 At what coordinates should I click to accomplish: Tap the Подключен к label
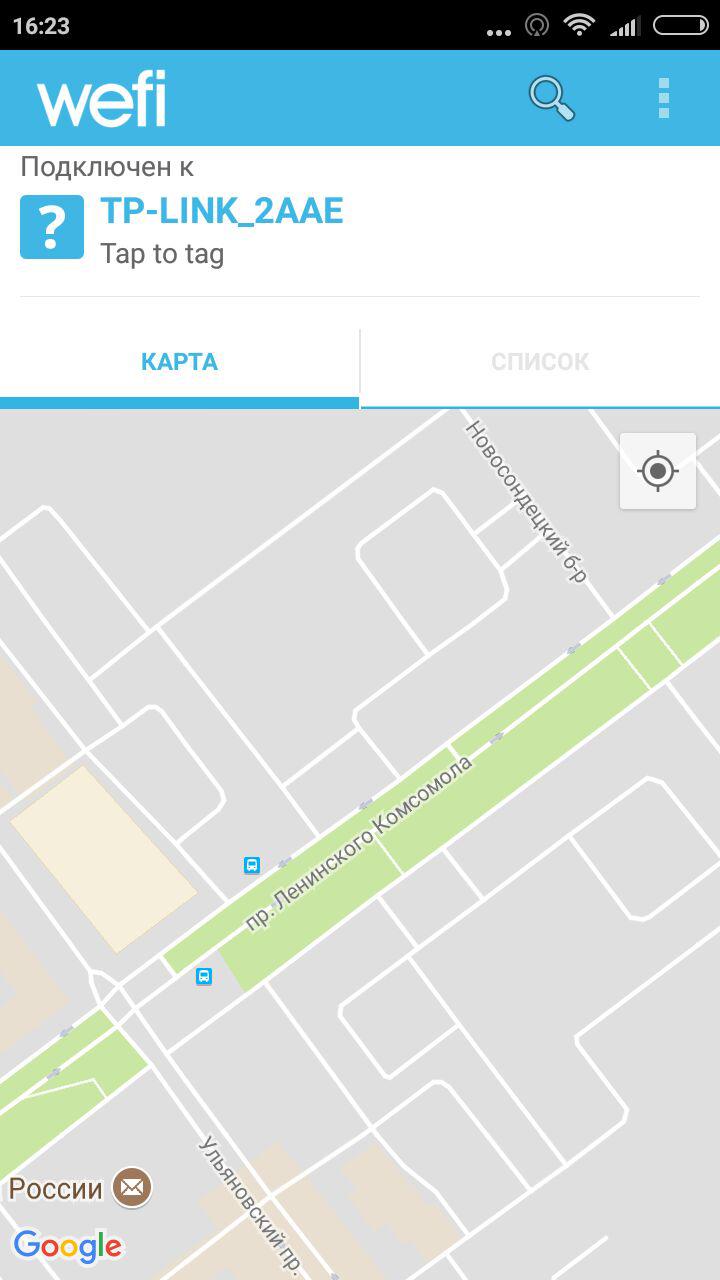(x=107, y=167)
